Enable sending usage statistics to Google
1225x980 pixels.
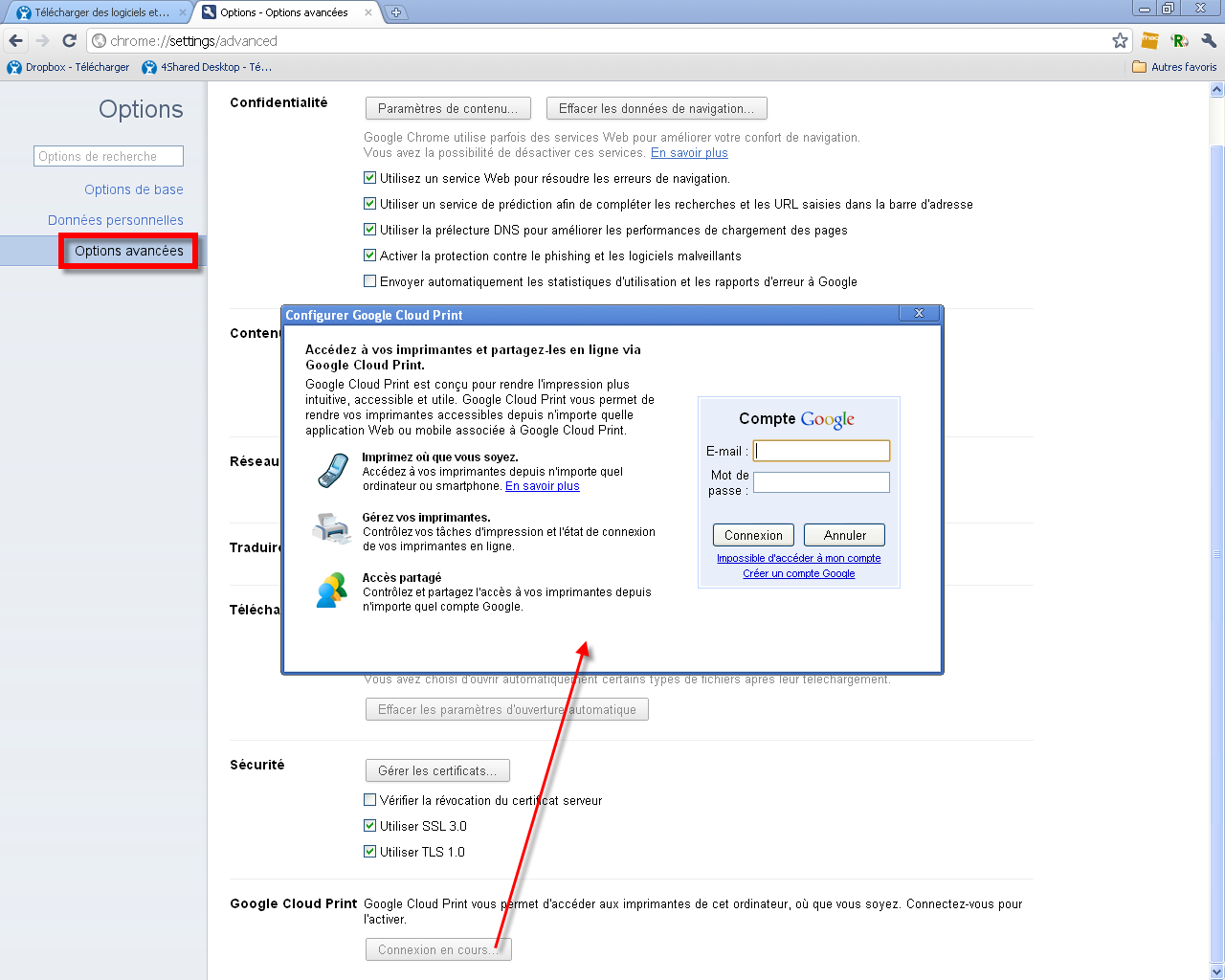click(x=369, y=281)
